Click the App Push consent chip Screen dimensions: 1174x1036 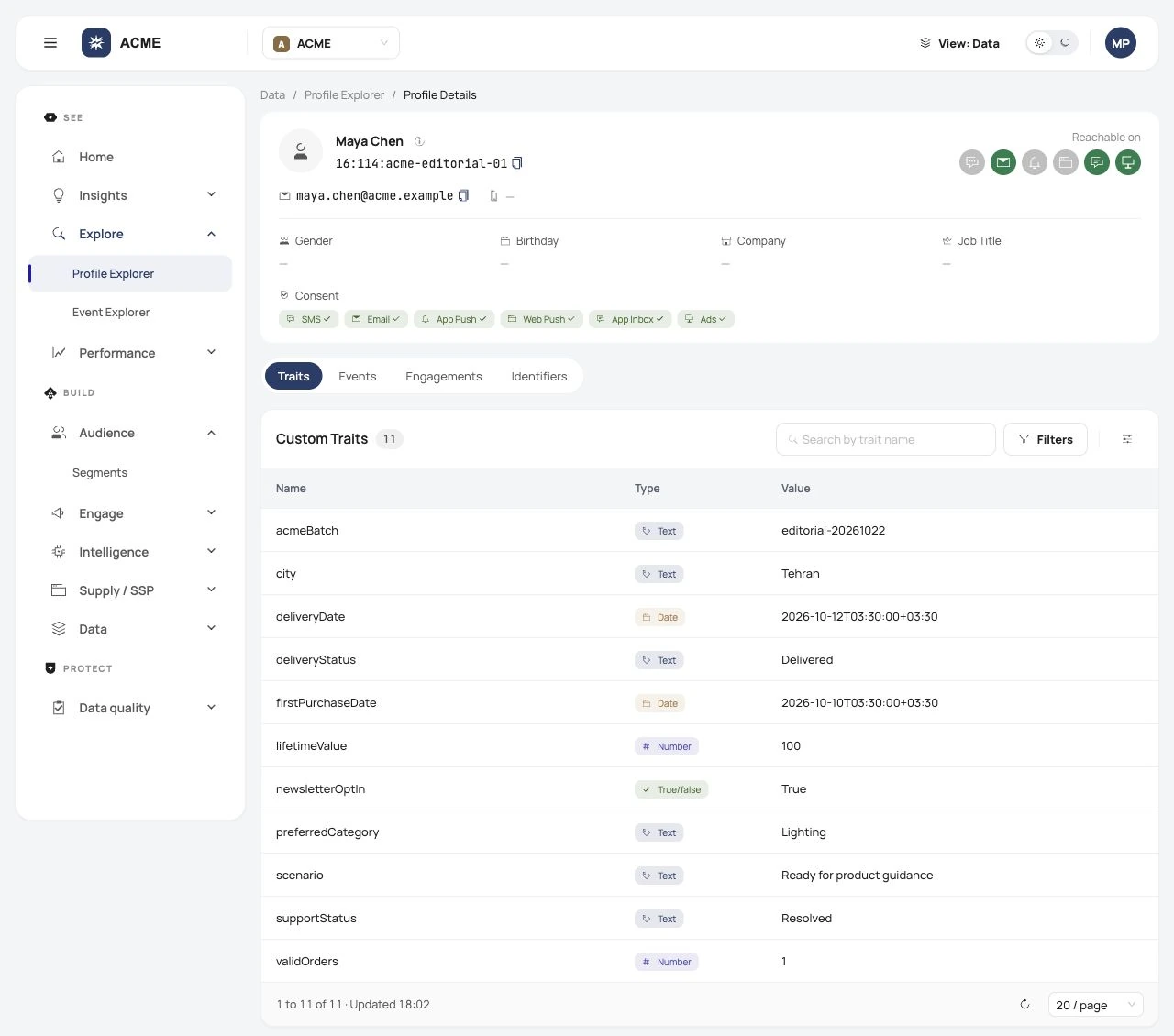click(x=455, y=319)
